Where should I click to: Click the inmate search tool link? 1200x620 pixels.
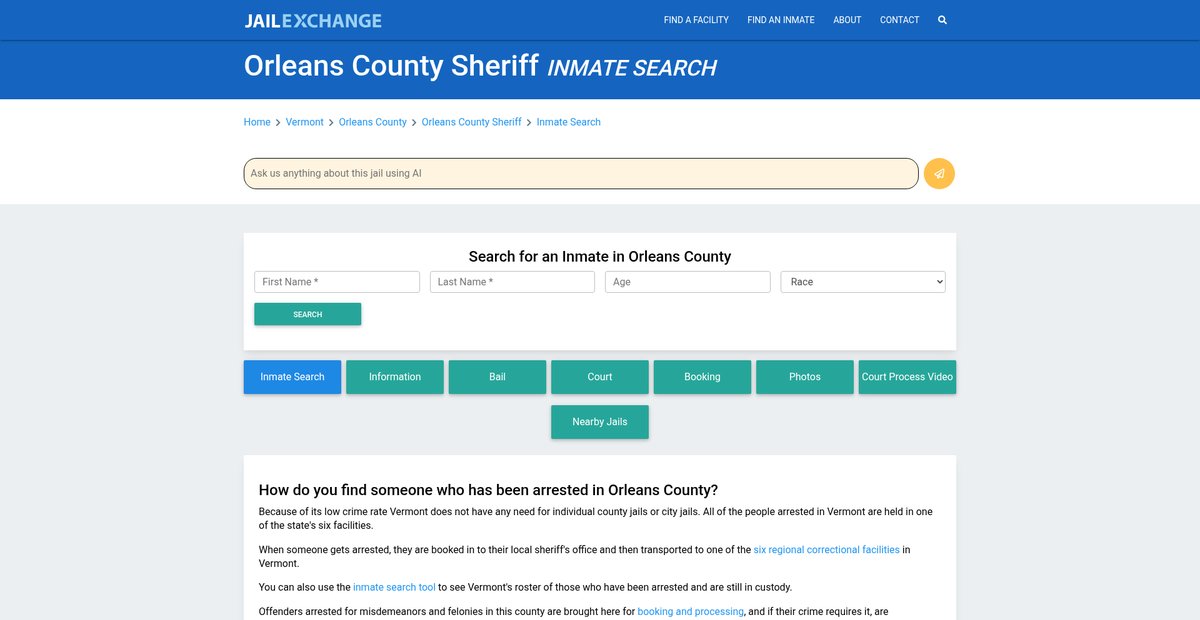coord(394,587)
